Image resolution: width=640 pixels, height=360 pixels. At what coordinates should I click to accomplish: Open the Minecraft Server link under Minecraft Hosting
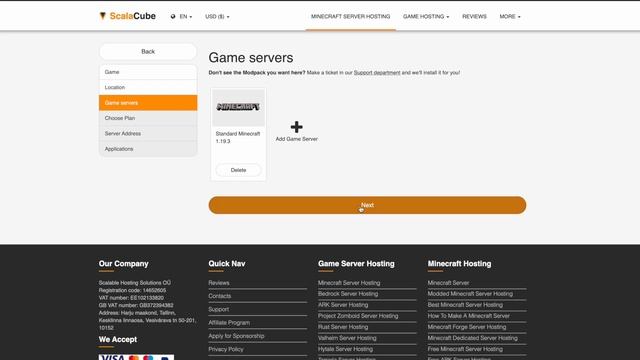tap(448, 283)
